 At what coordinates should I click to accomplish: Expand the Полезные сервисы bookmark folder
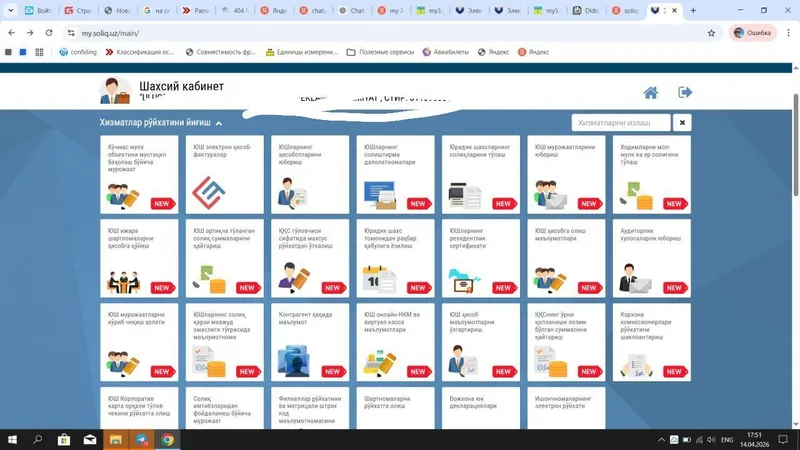[380, 52]
